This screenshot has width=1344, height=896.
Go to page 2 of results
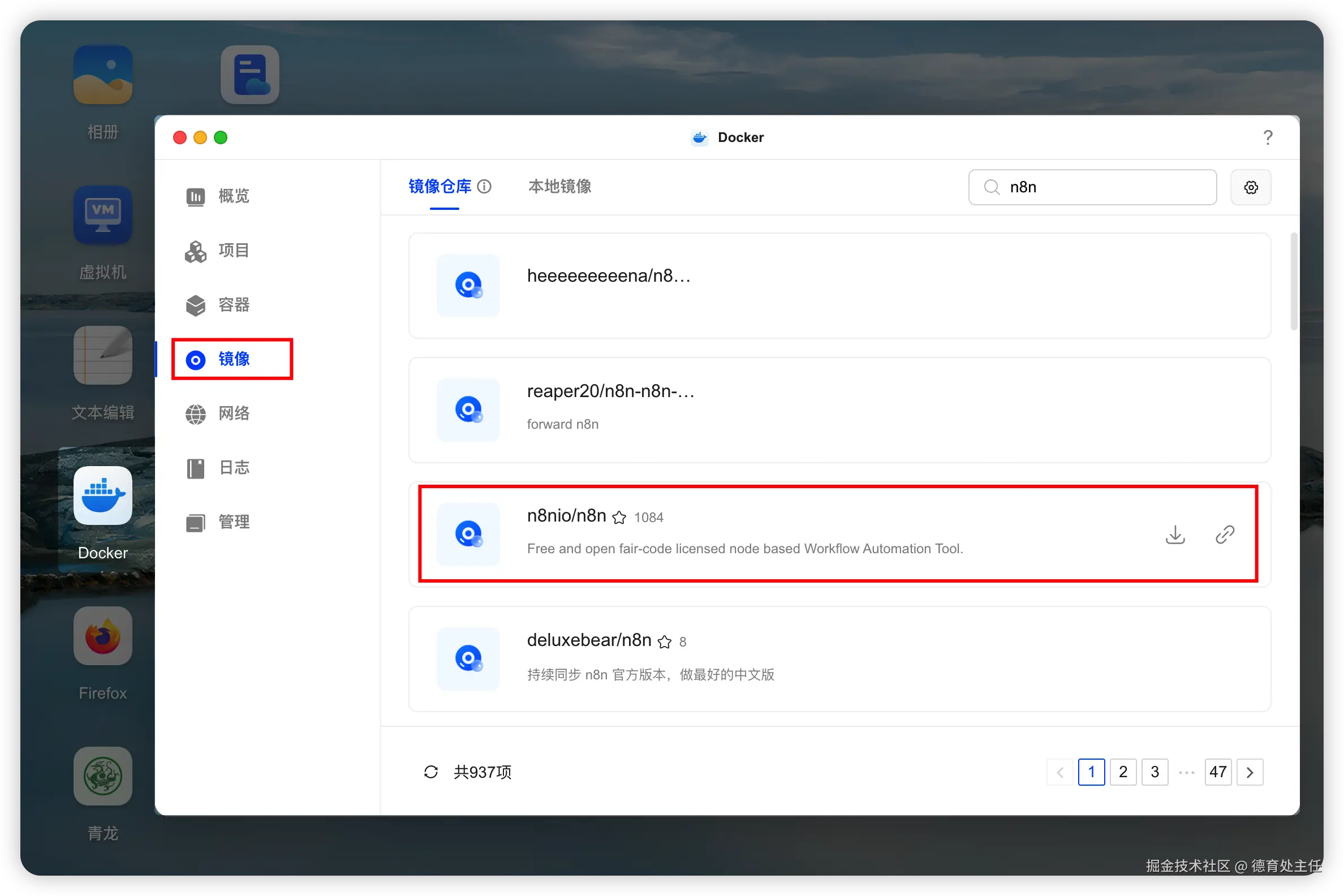click(x=1122, y=772)
